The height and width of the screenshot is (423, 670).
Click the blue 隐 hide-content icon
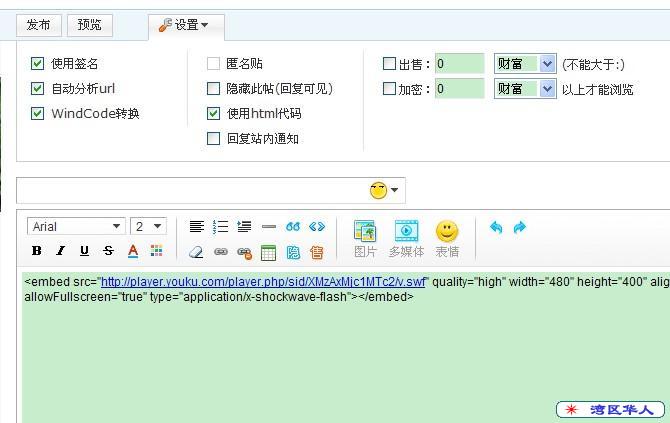(293, 253)
